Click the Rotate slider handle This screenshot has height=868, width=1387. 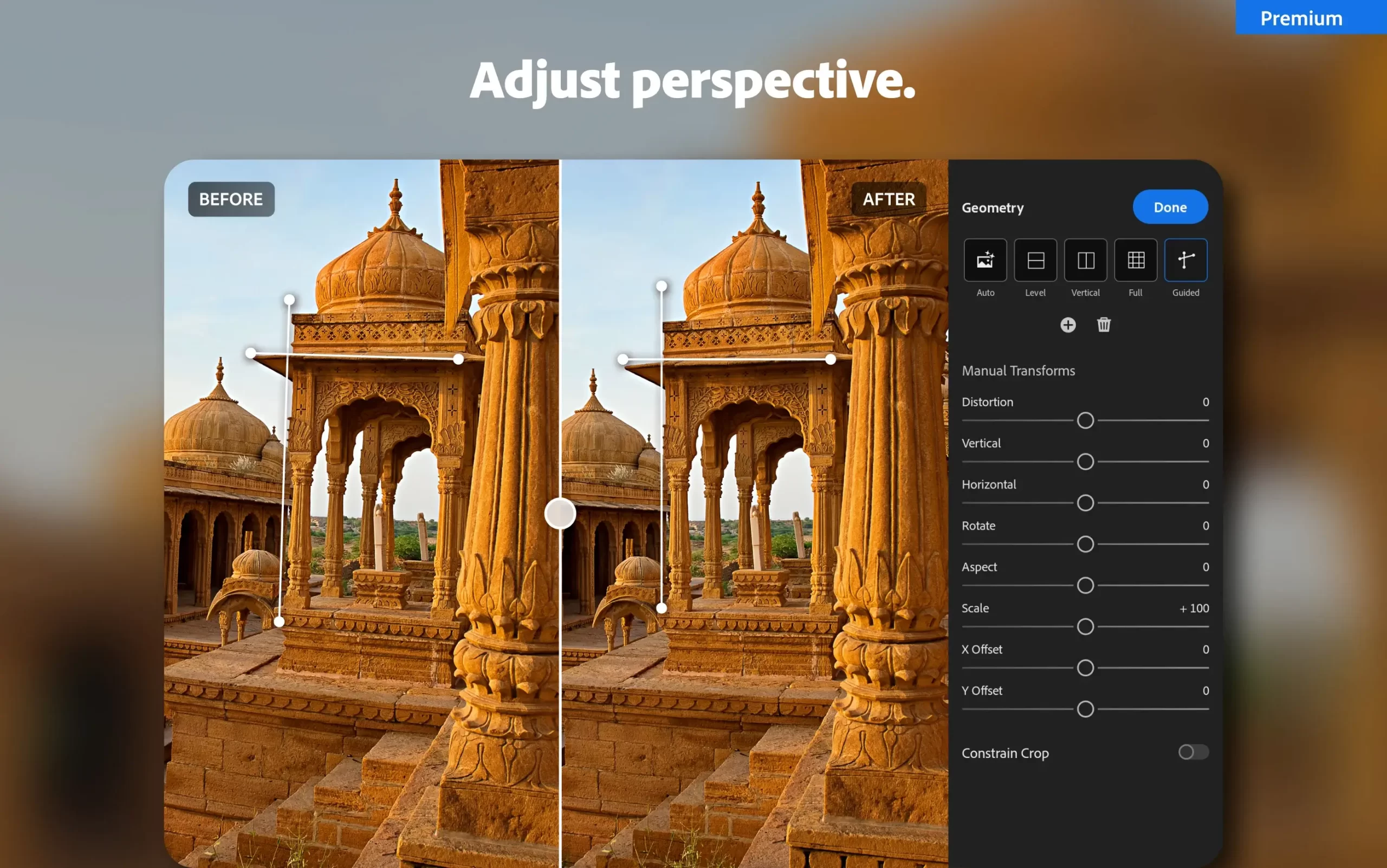1085,544
